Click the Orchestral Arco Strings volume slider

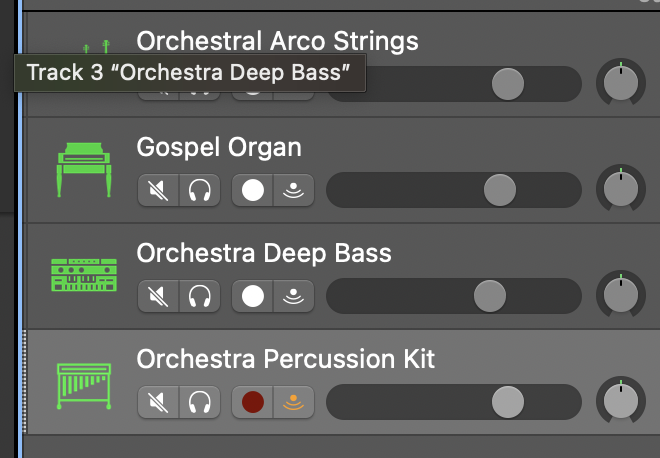pos(508,84)
